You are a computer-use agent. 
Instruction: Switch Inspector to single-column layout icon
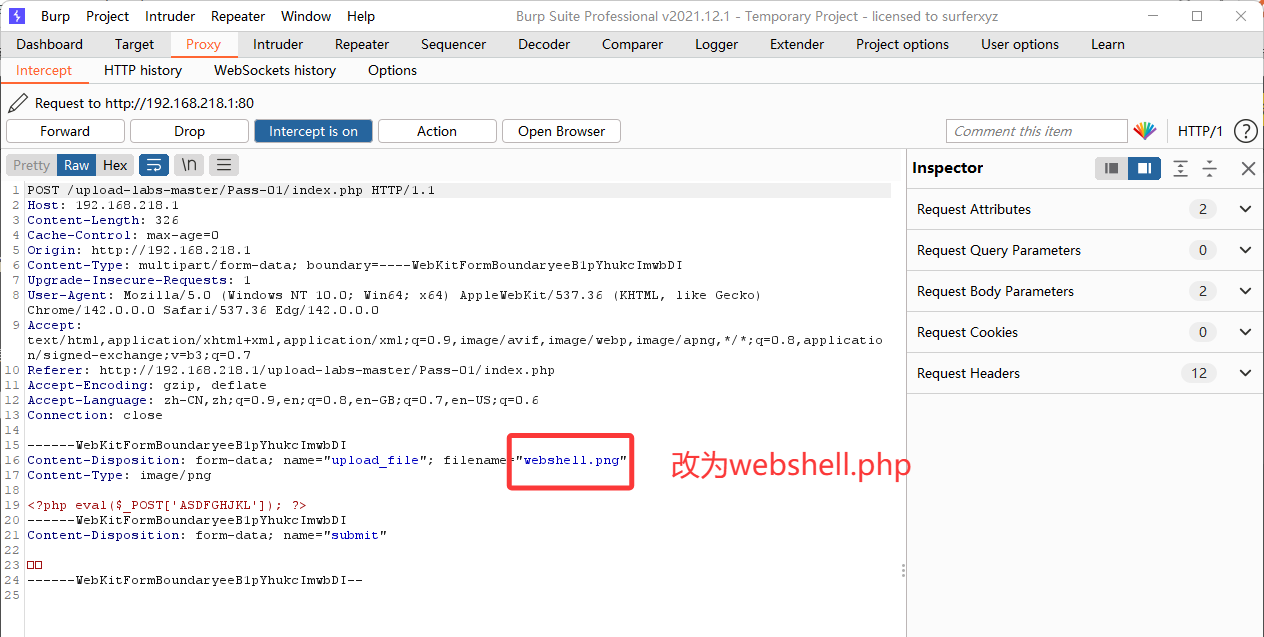tap(1111, 168)
